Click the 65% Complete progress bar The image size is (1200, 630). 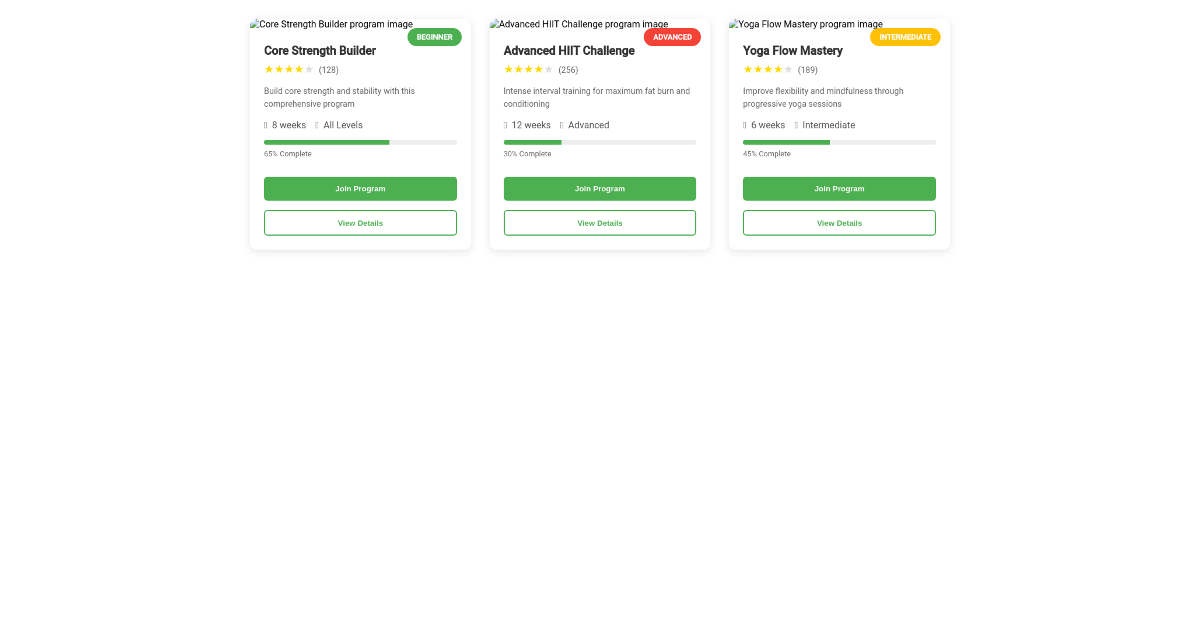[x=360, y=142]
